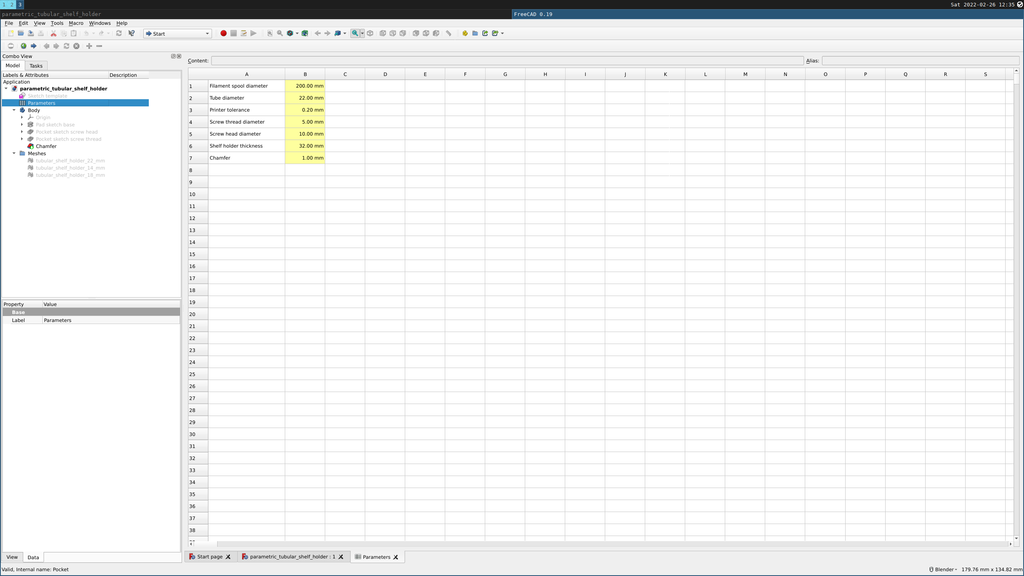Click the Refresh recompute icon

click(119, 33)
